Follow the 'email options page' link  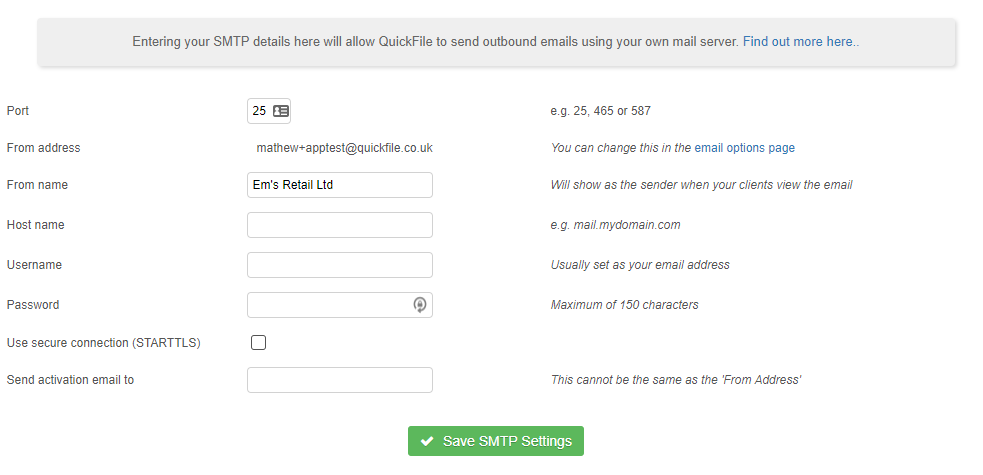(x=745, y=148)
